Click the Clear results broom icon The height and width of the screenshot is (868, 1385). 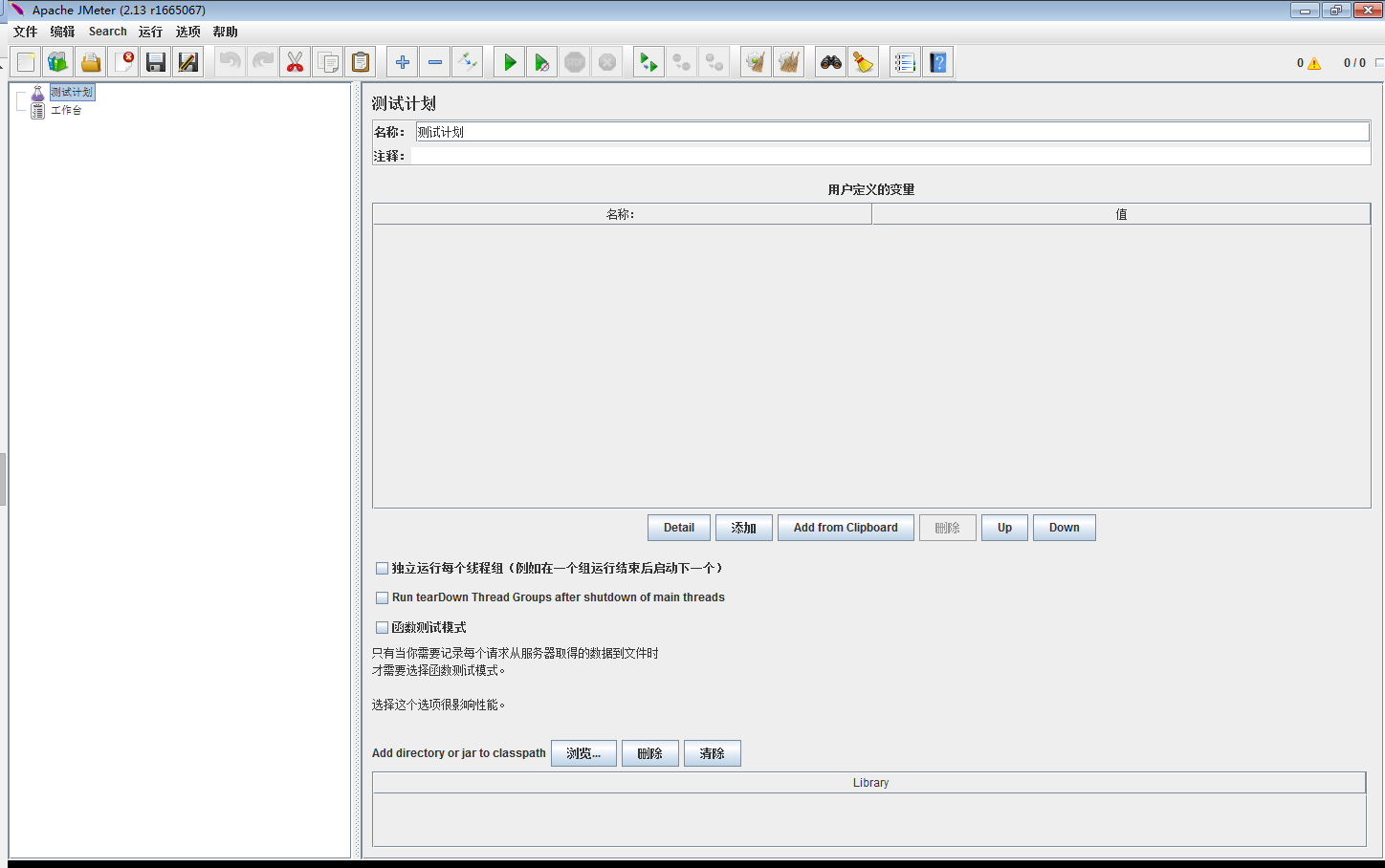click(757, 62)
